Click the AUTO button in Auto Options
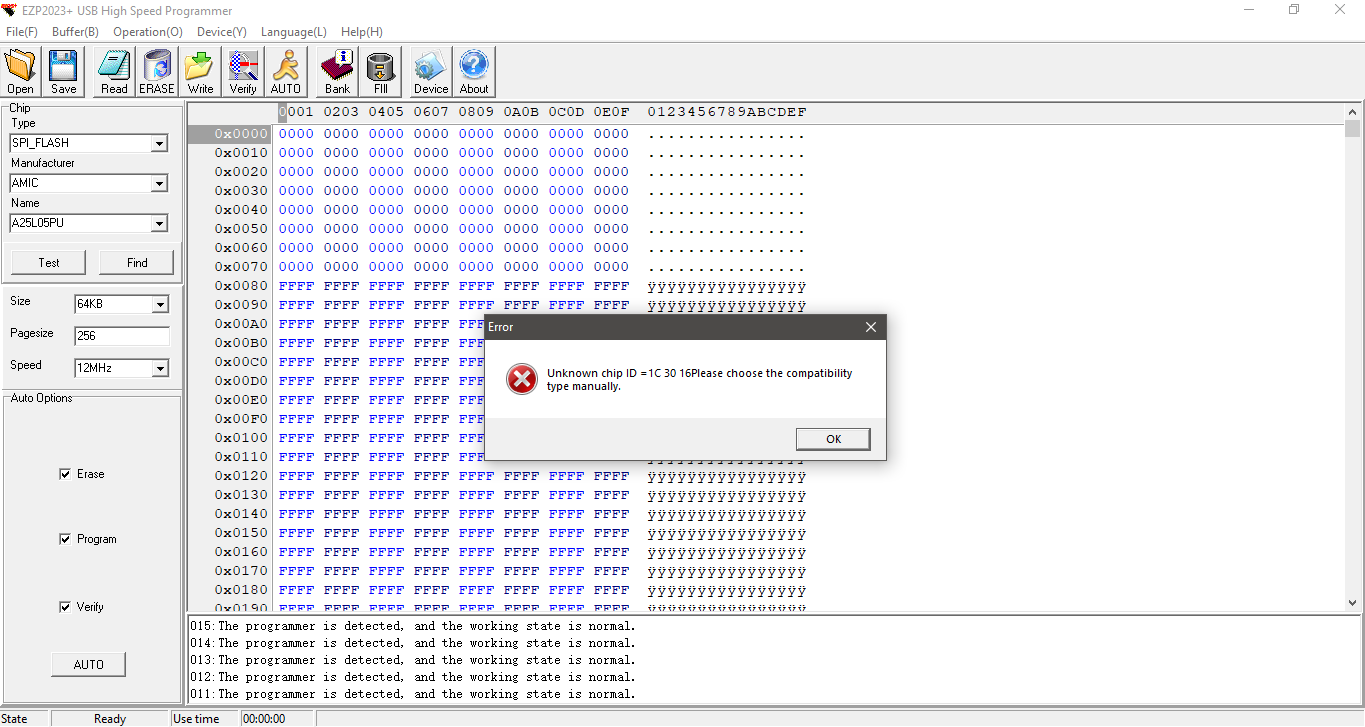Screen dimensions: 1365x727 coord(89,664)
